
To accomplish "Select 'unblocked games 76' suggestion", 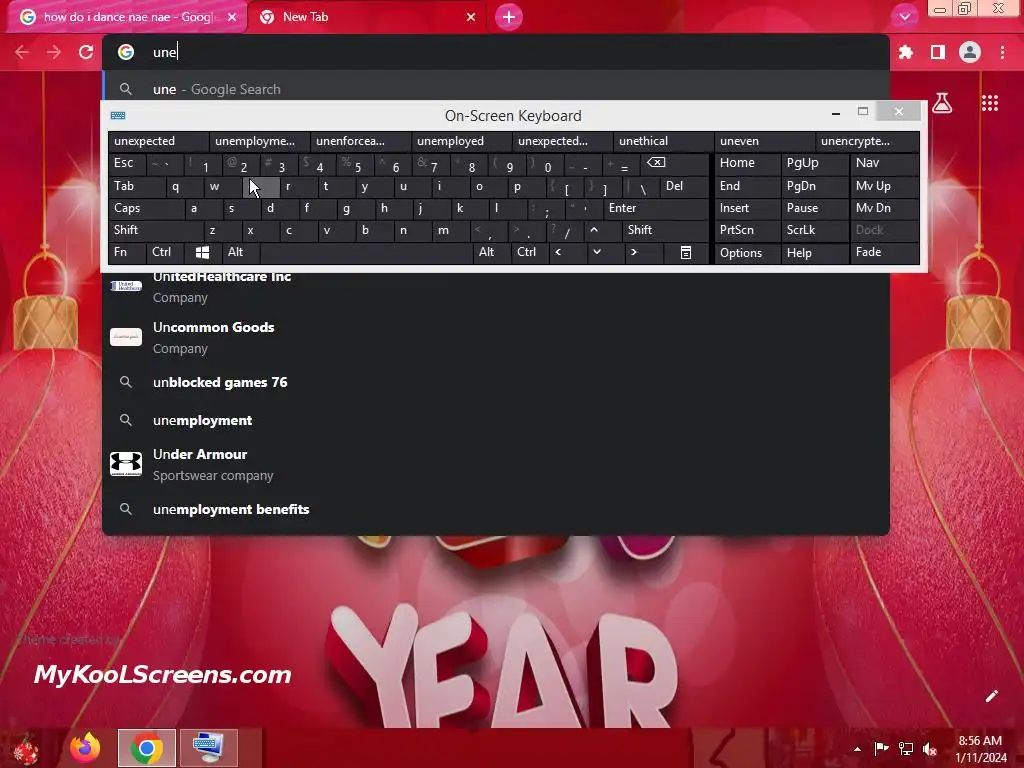I will point(496,383).
